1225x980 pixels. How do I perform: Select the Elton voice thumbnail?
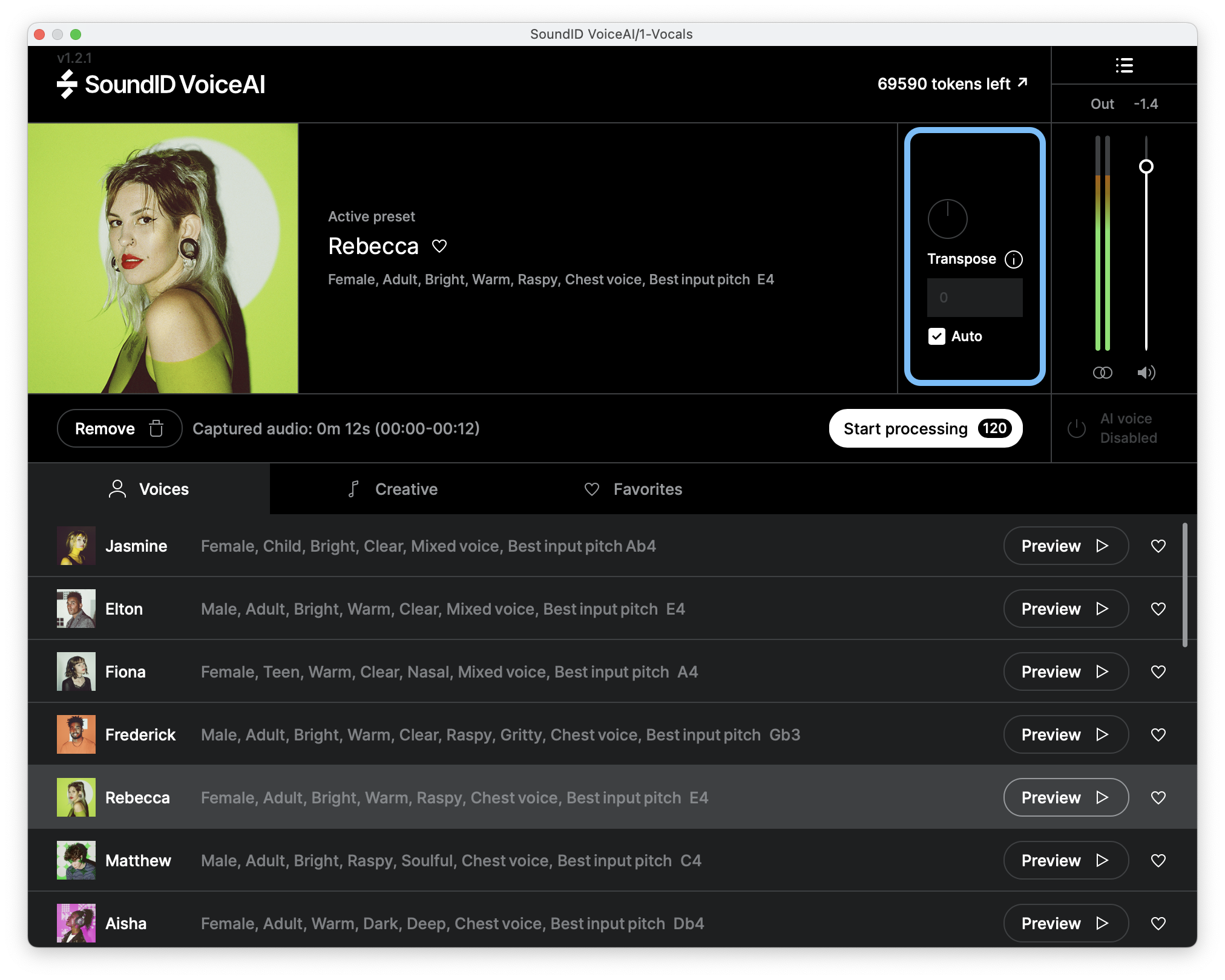[x=76, y=609]
